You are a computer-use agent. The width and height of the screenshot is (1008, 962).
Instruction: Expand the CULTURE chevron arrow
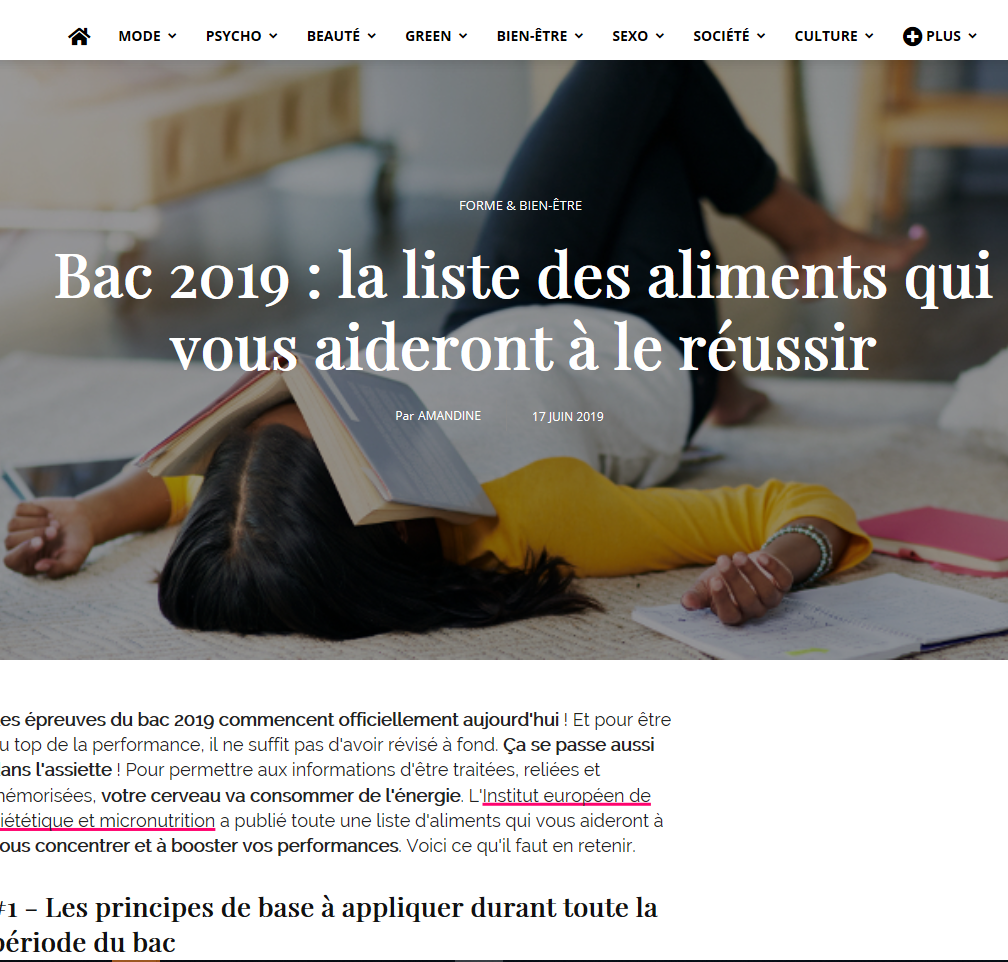869,36
